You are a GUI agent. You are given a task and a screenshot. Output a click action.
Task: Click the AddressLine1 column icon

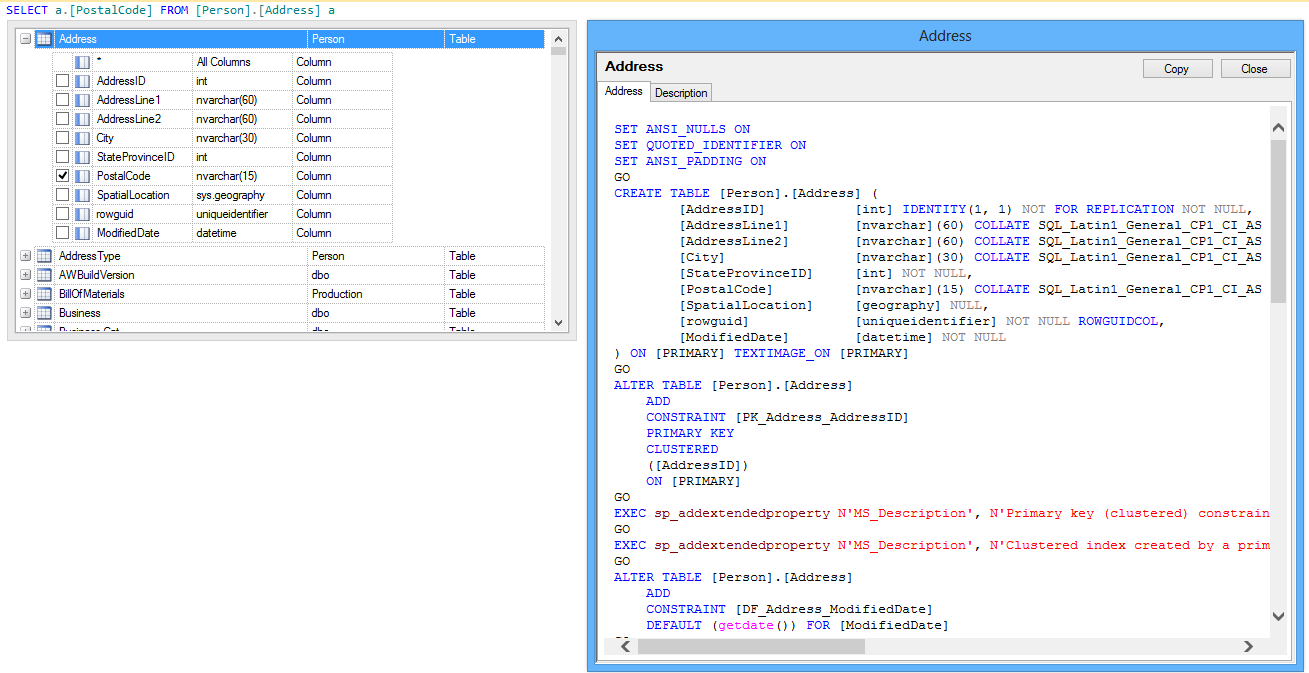click(x=83, y=100)
